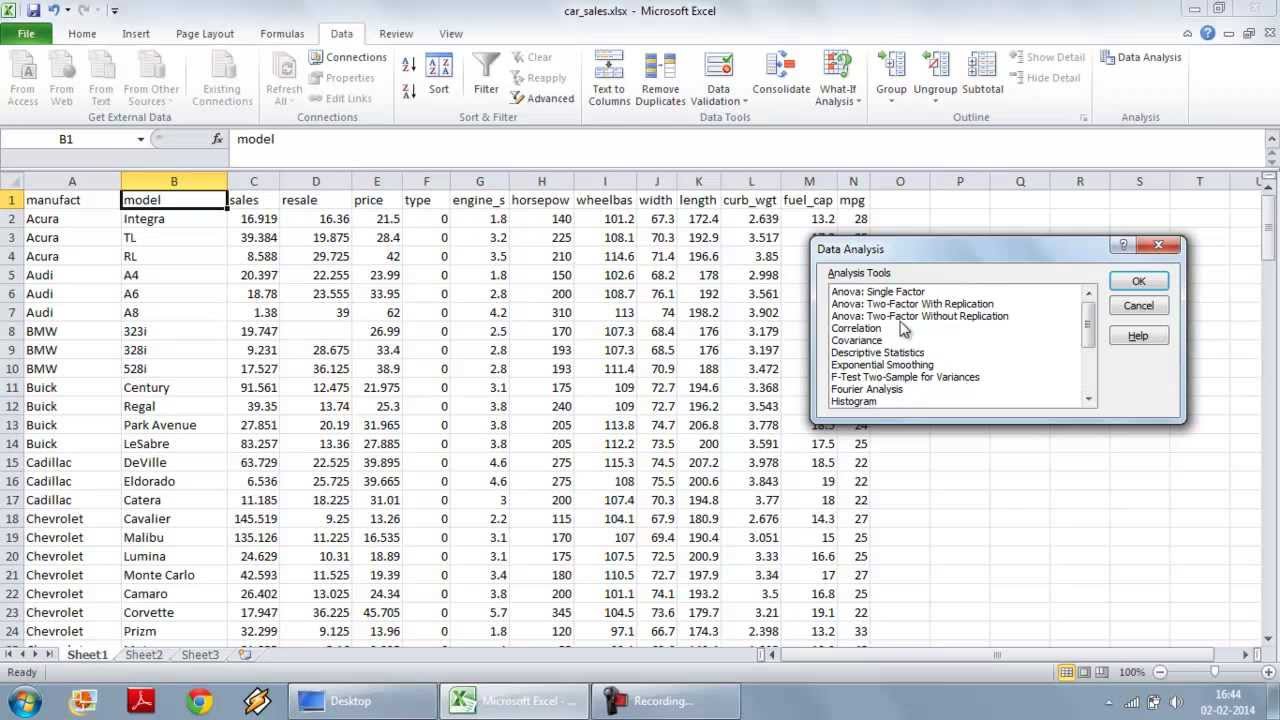Click OK in Data Analysis dialog

[1138, 281]
